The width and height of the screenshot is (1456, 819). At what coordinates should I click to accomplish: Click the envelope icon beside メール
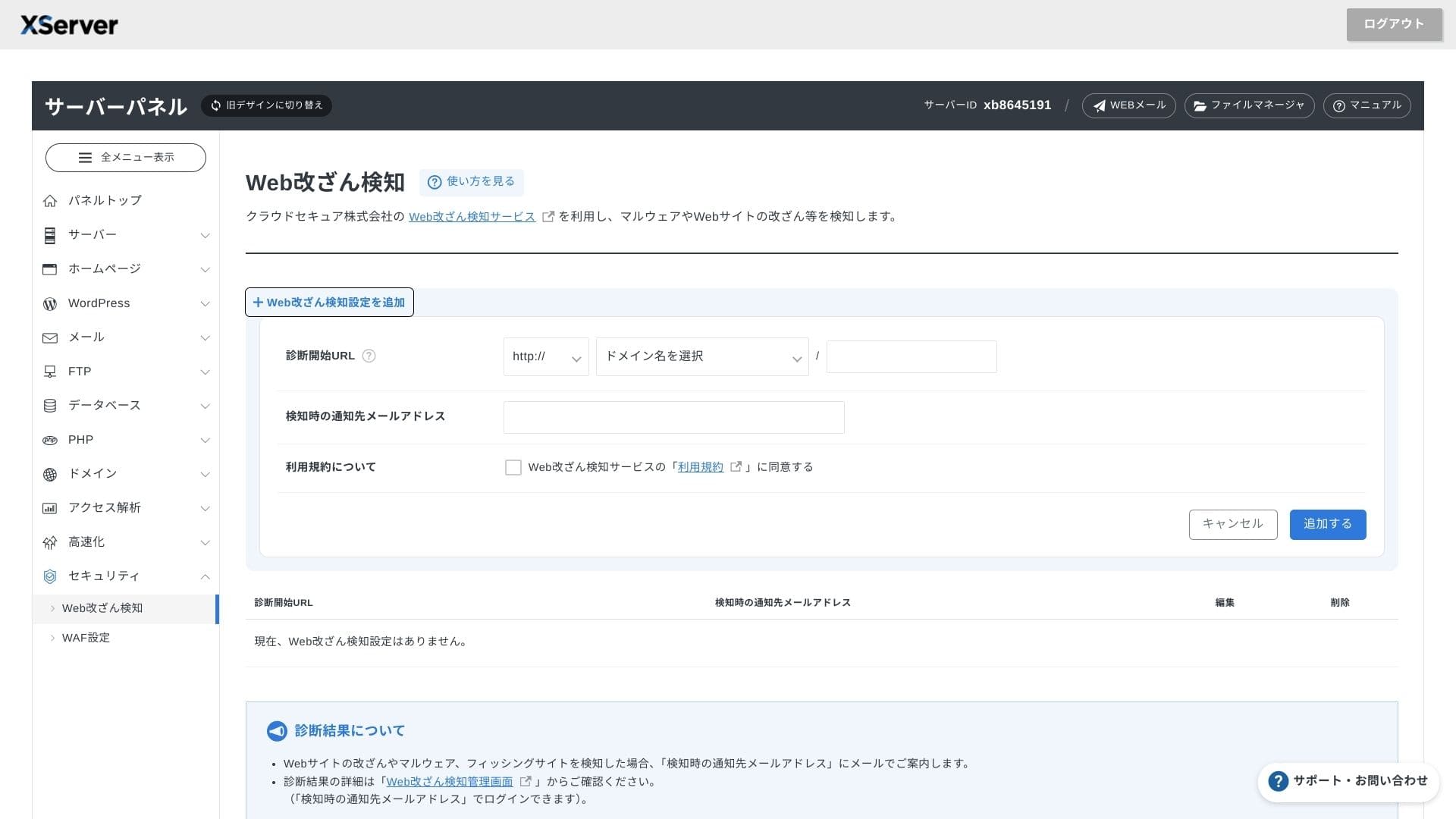[x=50, y=337]
